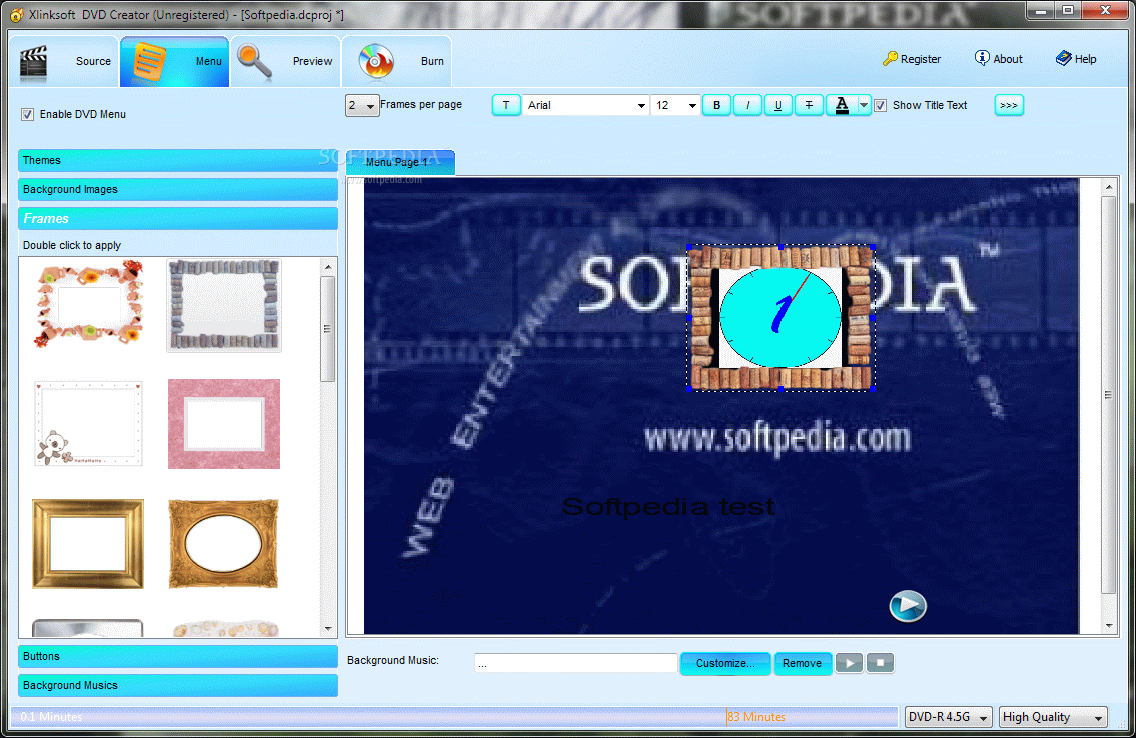The height and width of the screenshot is (738, 1136).
Task: Collapse the Frames section header
Action: 178,218
